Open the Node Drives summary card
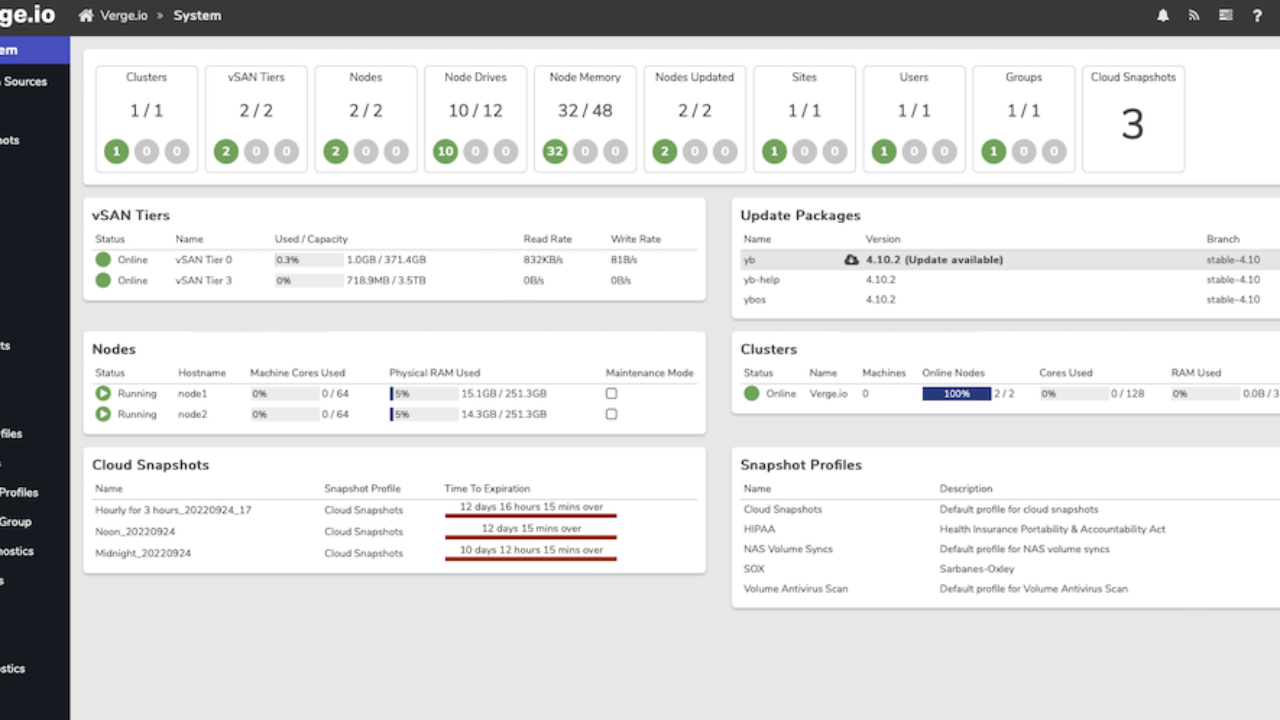The image size is (1280, 720). click(x=475, y=119)
